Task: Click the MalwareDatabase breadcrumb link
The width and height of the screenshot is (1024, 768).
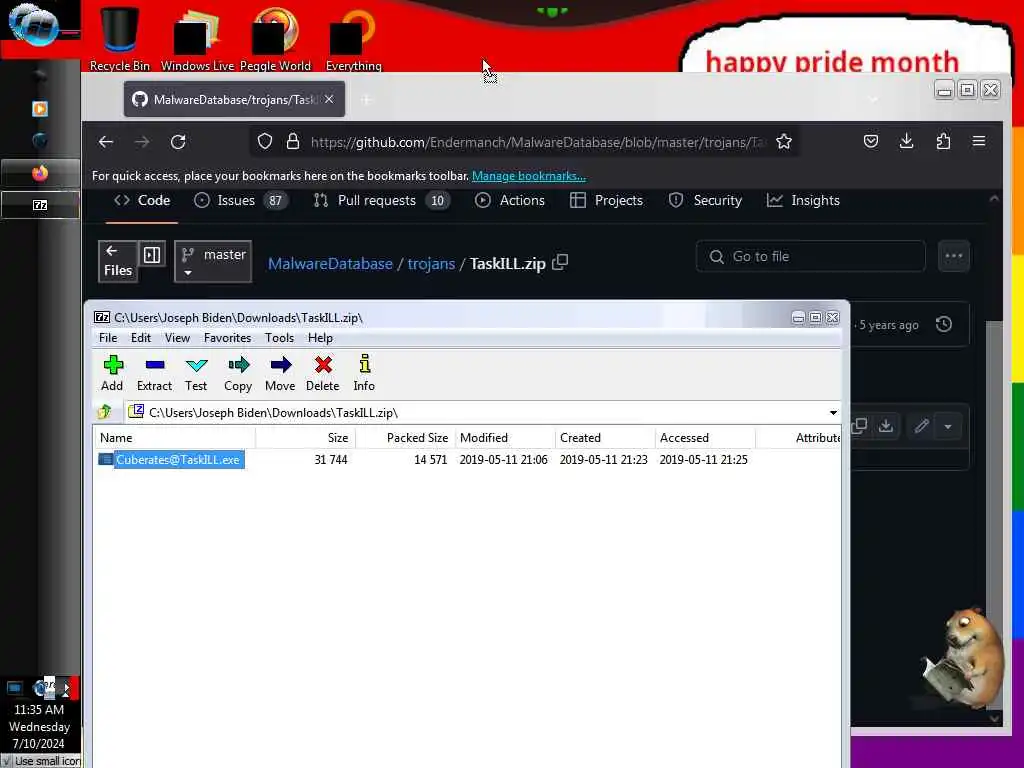Action: [x=330, y=264]
